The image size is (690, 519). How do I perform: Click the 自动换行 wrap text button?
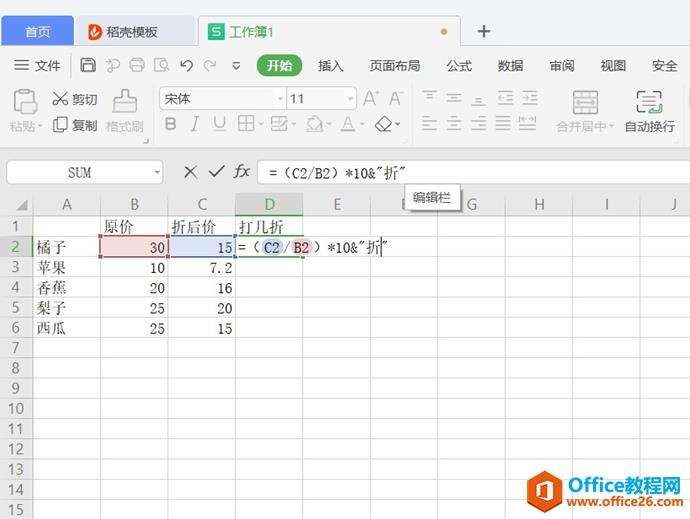649,111
